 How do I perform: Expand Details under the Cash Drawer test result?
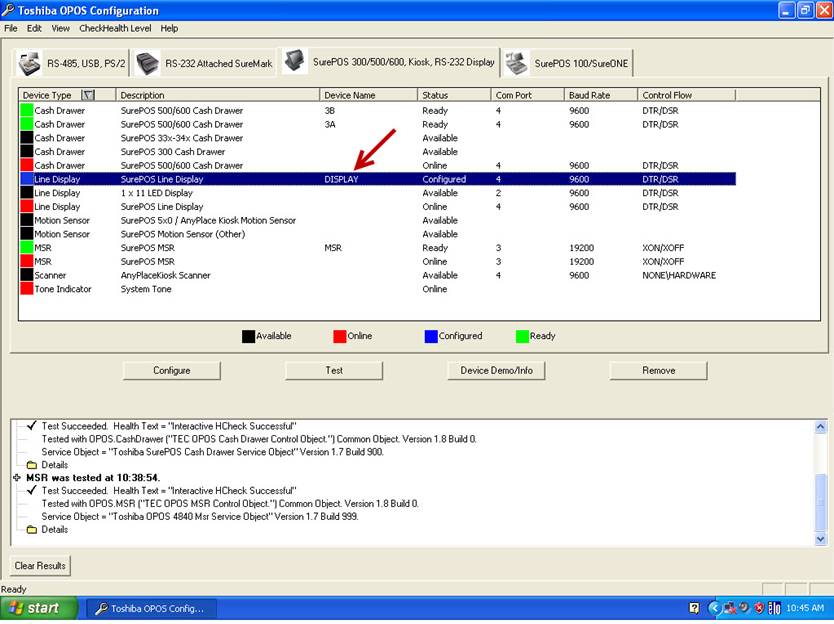31,465
